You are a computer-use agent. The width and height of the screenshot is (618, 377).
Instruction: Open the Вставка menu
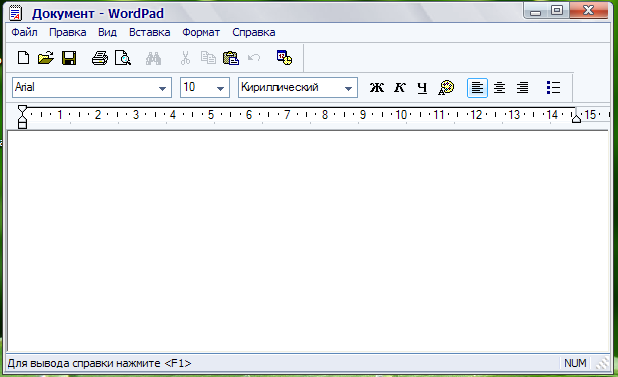click(150, 32)
